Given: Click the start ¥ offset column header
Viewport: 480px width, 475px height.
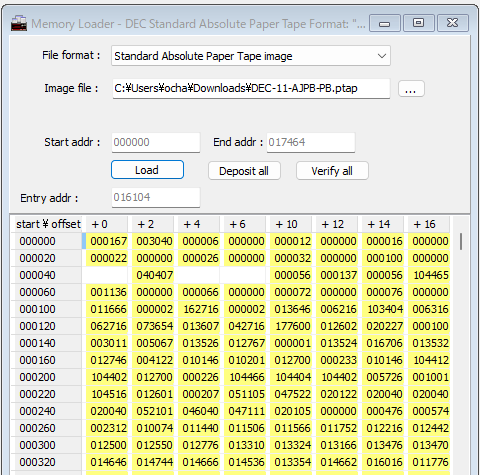Looking at the screenshot, I should pos(47,224).
